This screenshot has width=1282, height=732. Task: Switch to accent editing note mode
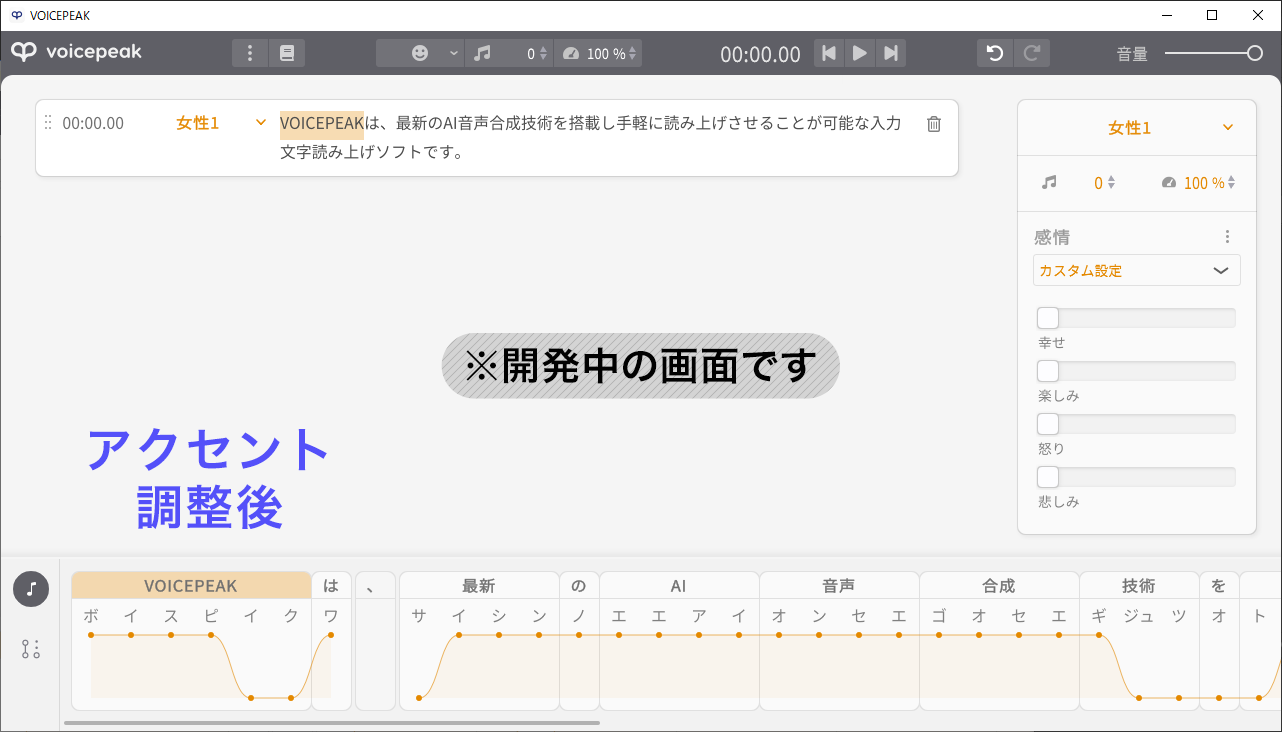31,589
